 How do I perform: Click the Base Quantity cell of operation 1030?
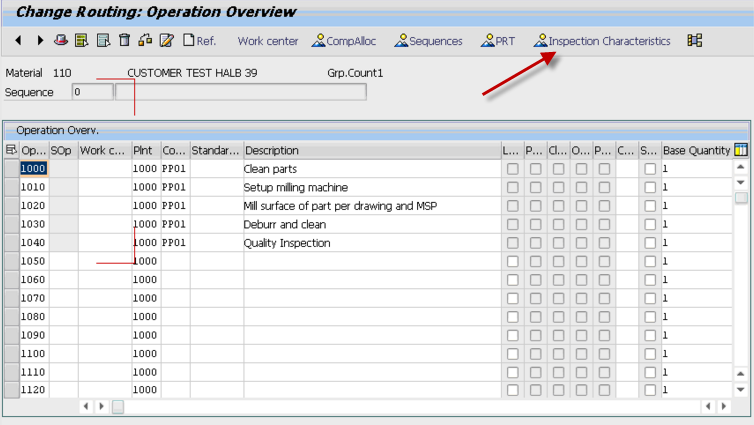(697, 224)
